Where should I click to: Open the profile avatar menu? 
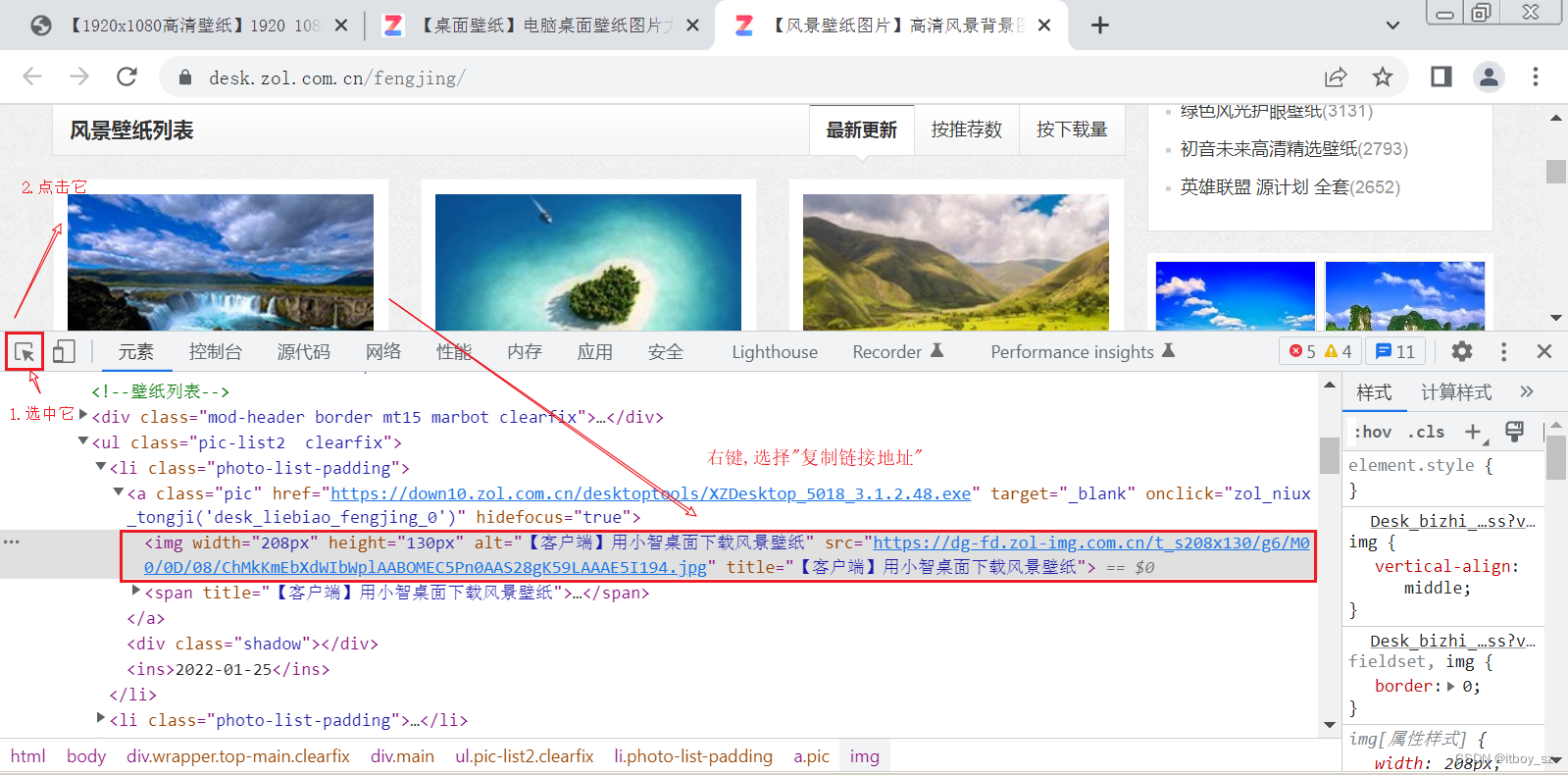[1489, 77]
